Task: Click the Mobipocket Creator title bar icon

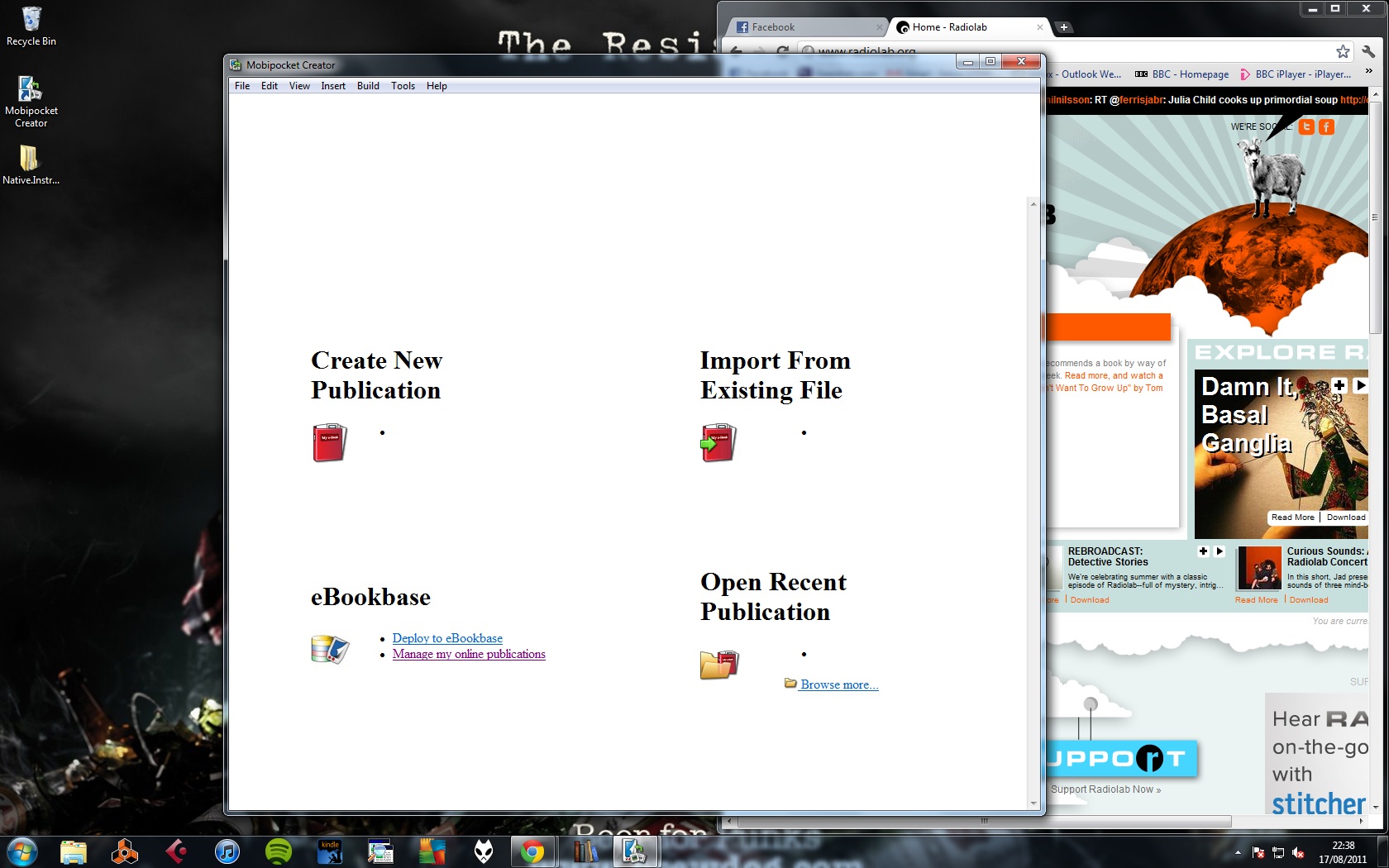Action: 236,64
